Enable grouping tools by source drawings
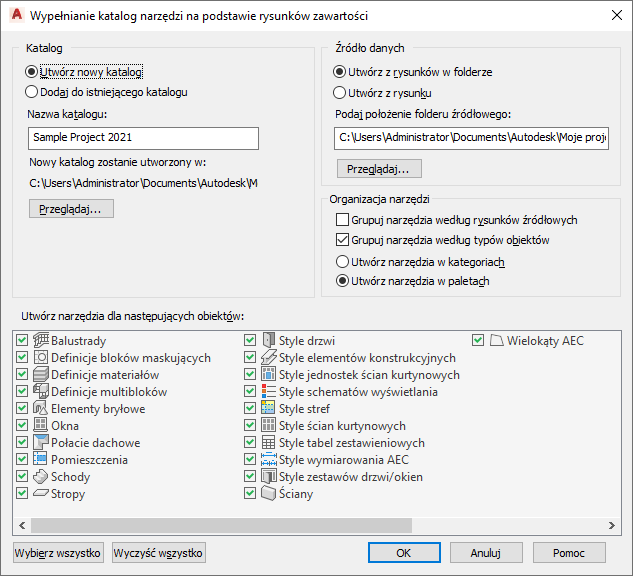The image size is (633, 576). pyautogui.click(x=342, y=220)
